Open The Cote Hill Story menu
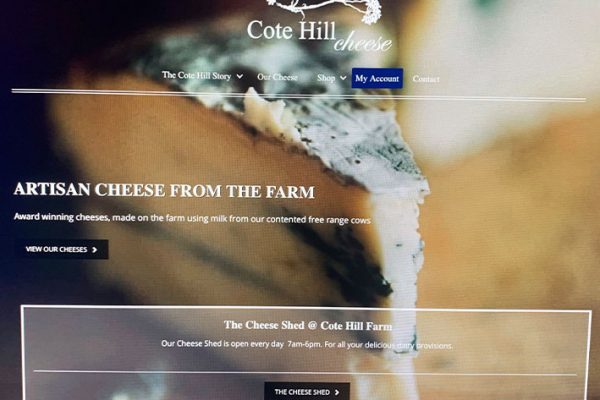This screenshot has height=400, width=600. (x=196, y=75)
